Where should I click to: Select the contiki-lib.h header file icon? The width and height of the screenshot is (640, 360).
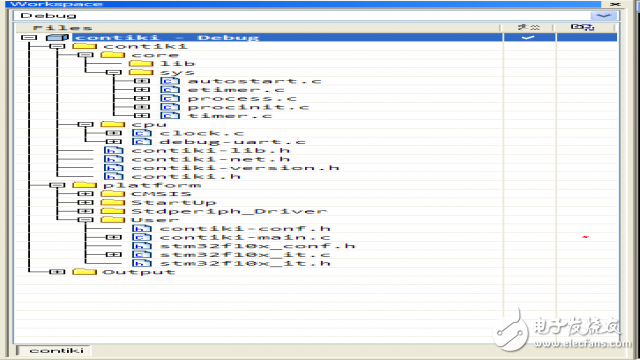(113, 150)
